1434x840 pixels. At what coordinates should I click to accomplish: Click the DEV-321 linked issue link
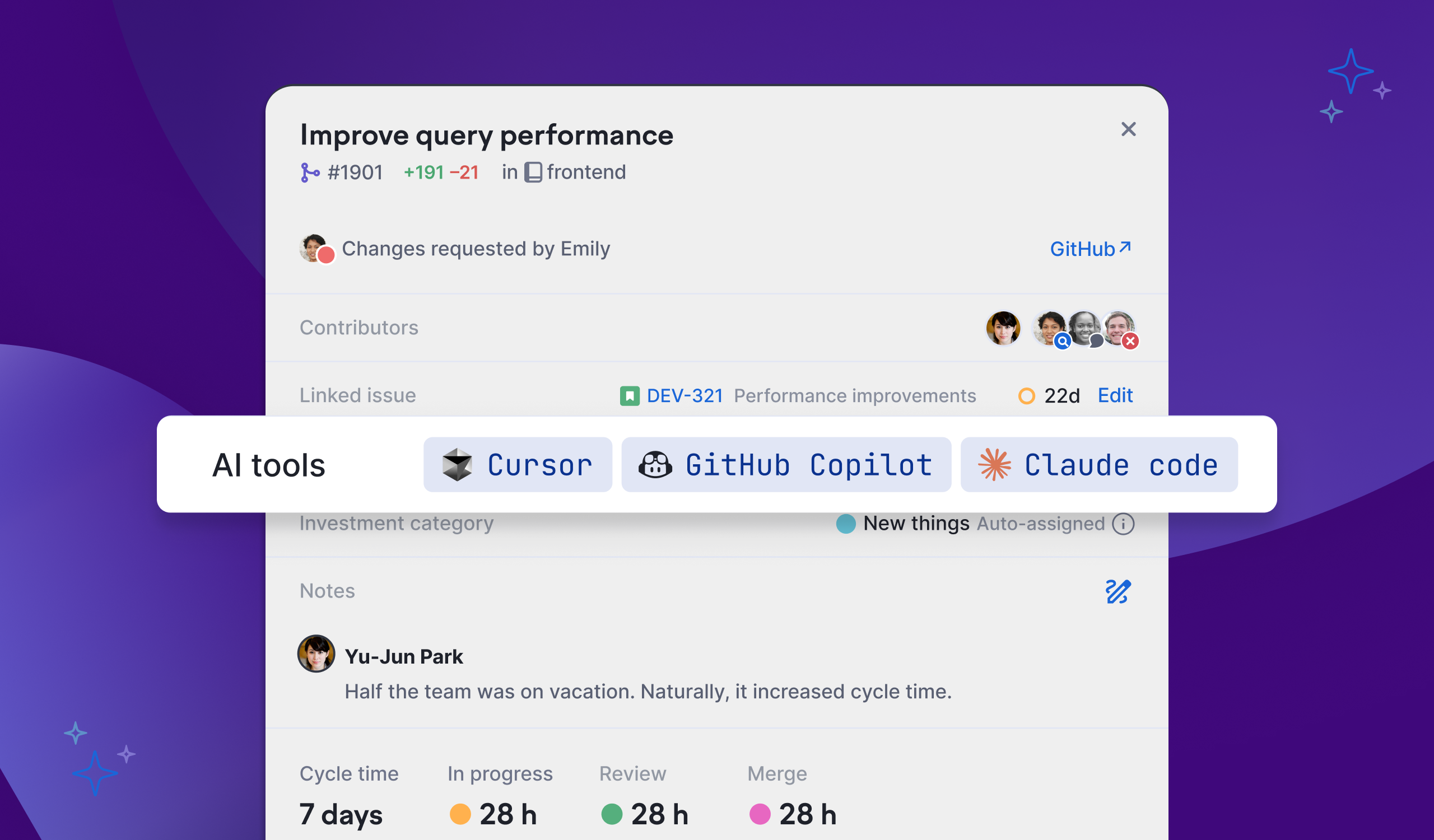pyautogui.click(x=685, y=396)
